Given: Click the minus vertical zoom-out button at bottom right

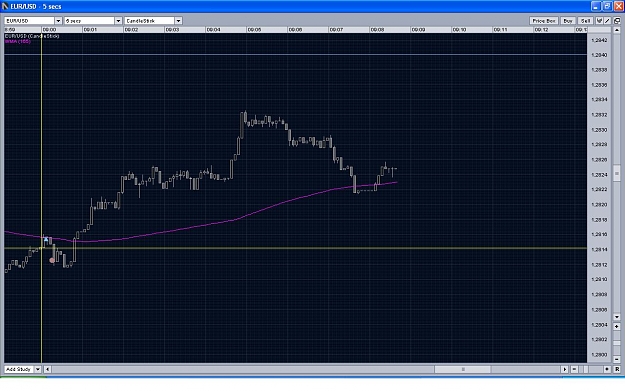Looking at the screenshot, I should [617, 359].
